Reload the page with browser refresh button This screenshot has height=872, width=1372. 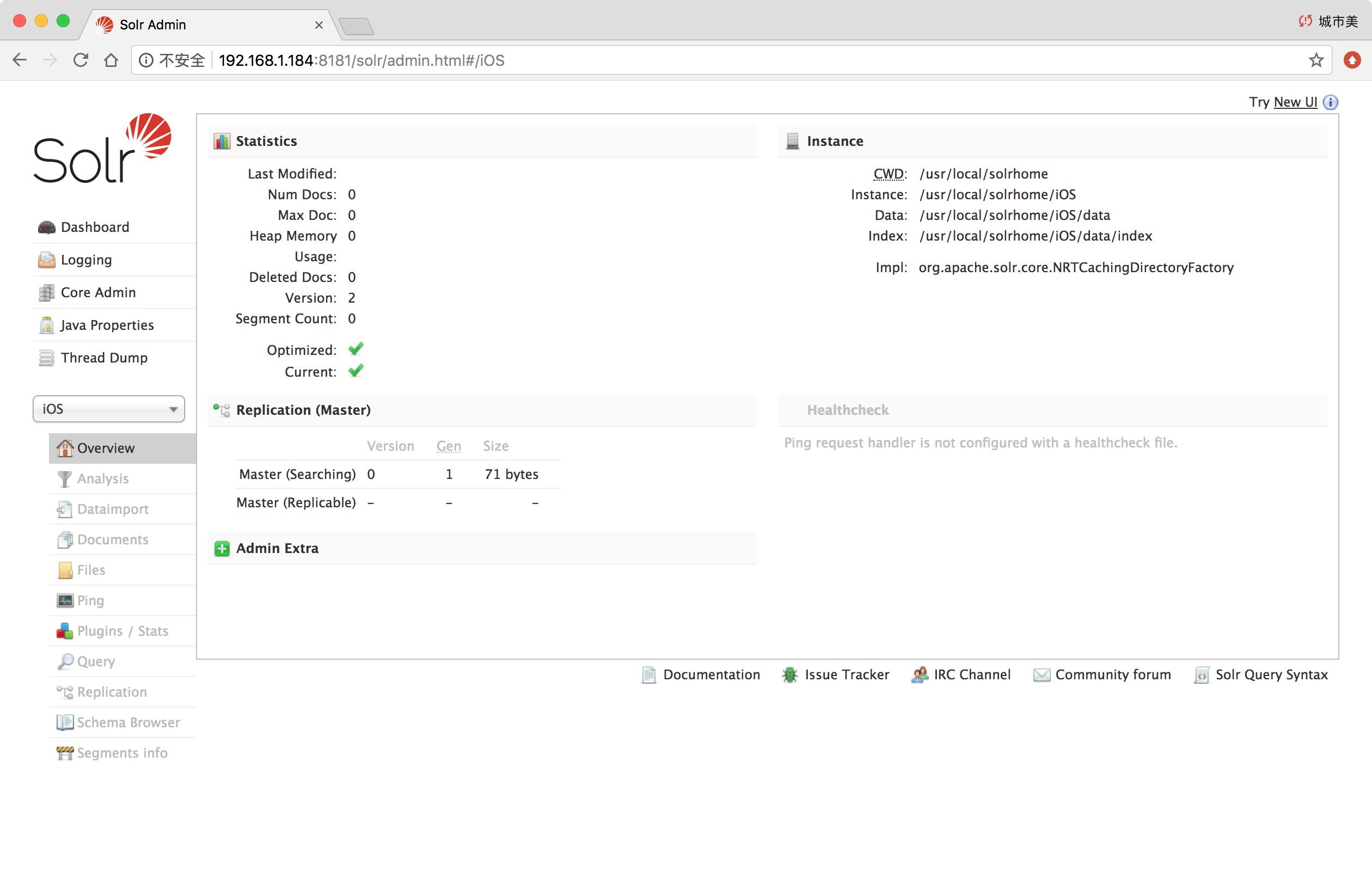(81, 60)
